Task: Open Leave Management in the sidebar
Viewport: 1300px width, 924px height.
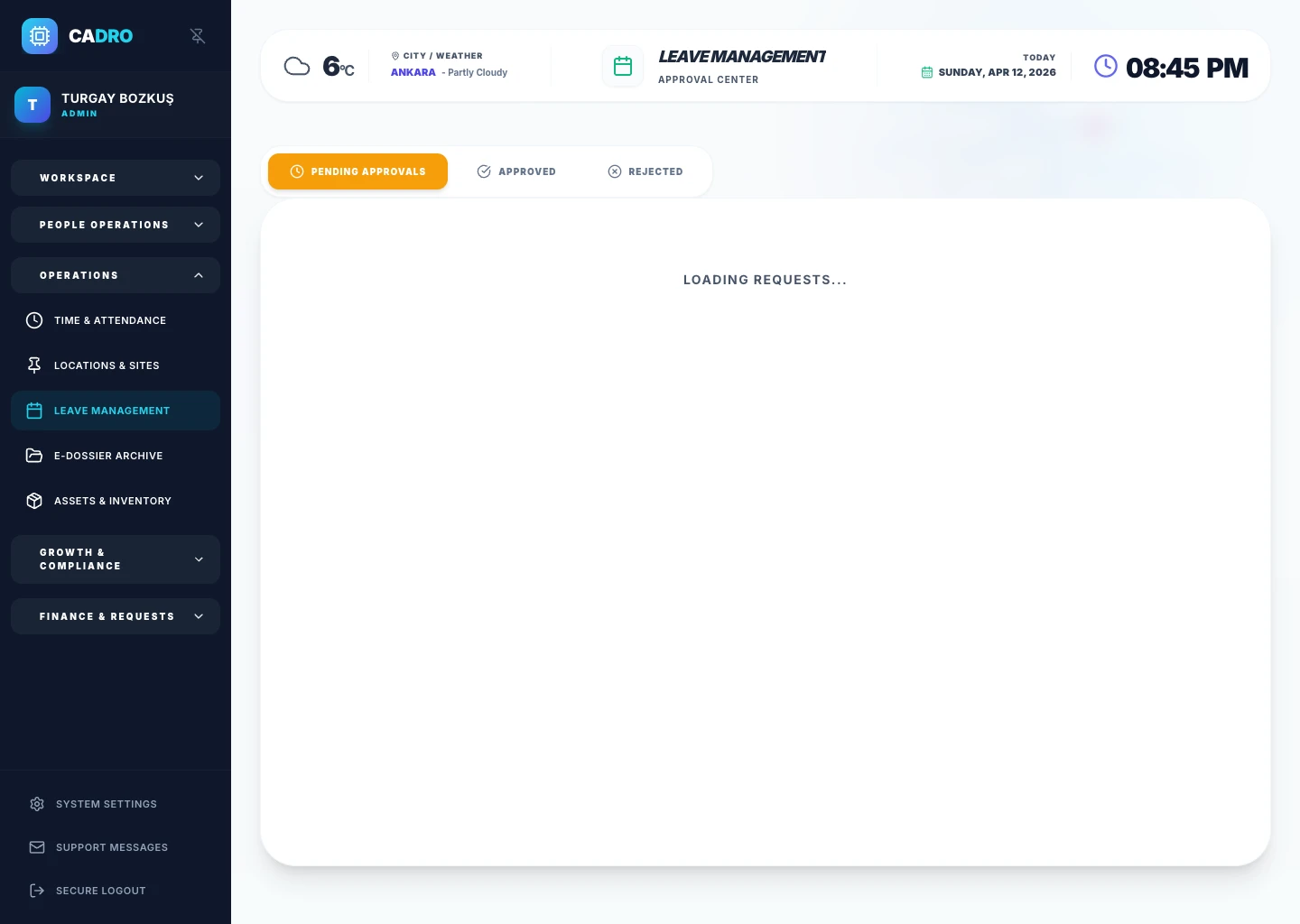Action: [x=116, y=411]
